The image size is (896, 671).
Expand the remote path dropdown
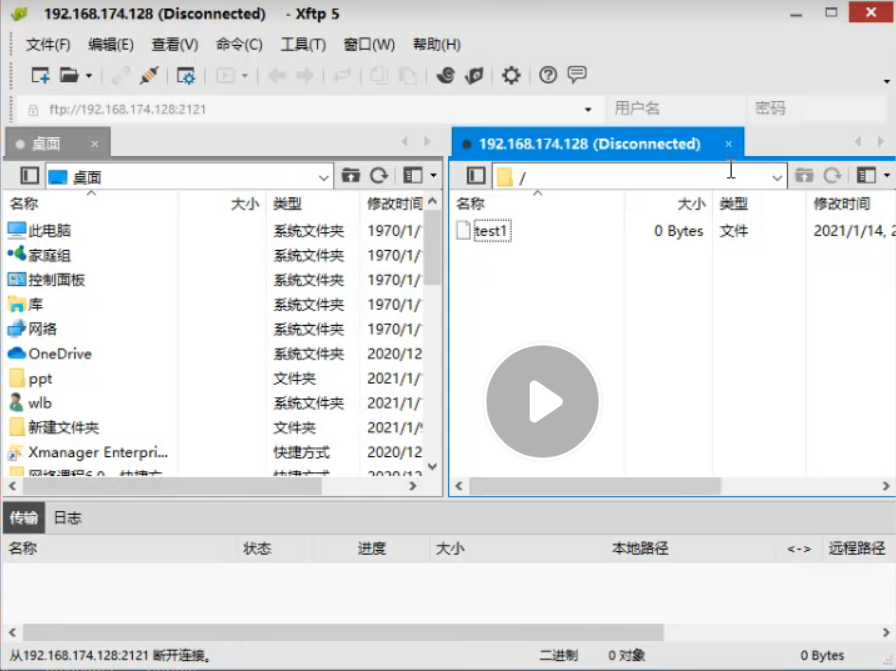click(x=777, y=178)
